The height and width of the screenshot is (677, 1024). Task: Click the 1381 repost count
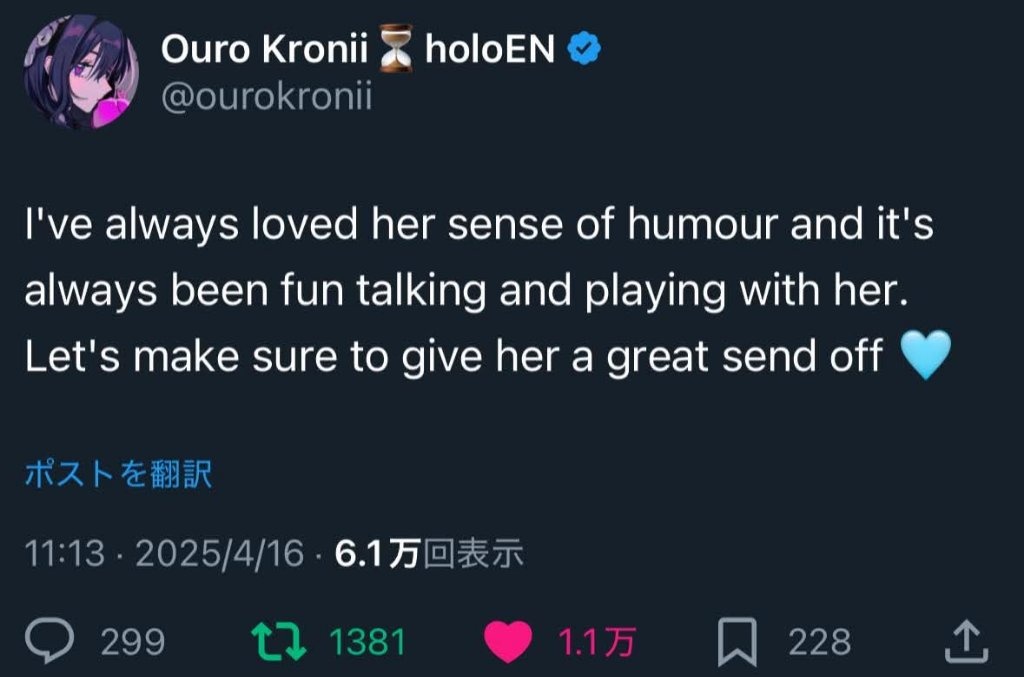[367, 642]
